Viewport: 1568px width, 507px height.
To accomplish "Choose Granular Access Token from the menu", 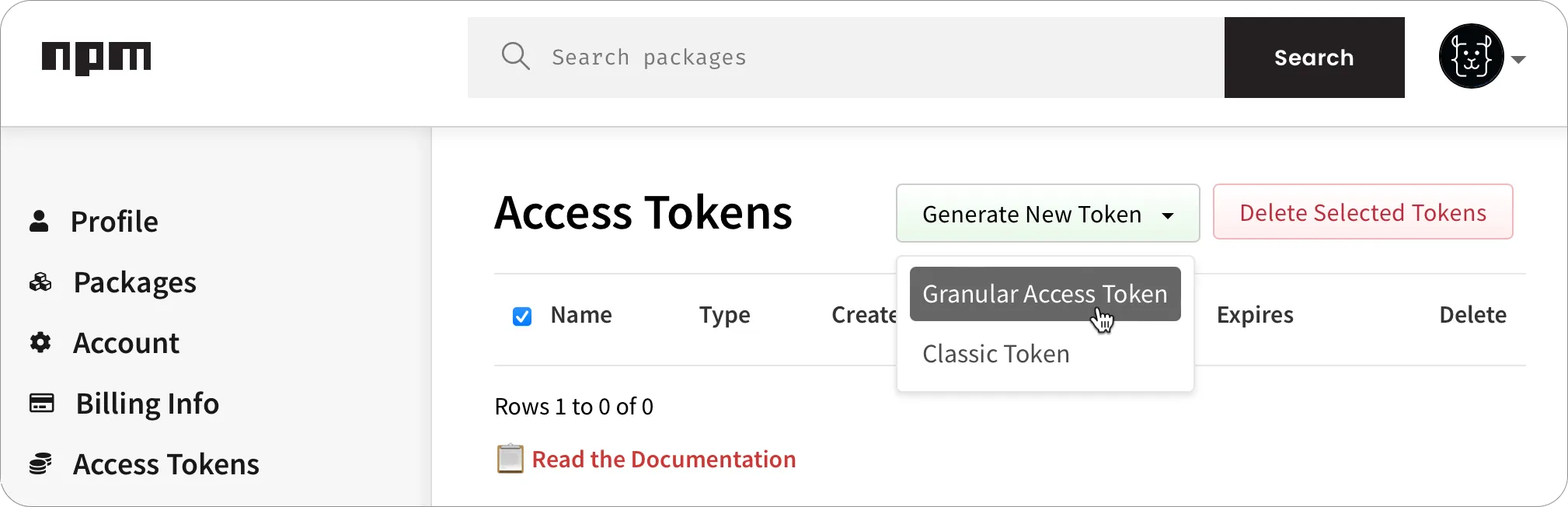I will [x=1044, y=294].
